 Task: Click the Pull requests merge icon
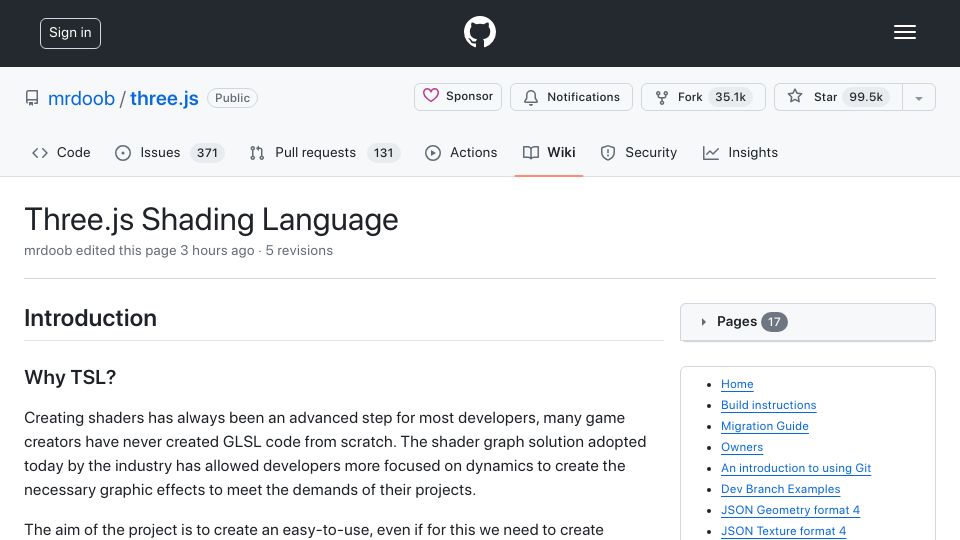coord(257,153)
